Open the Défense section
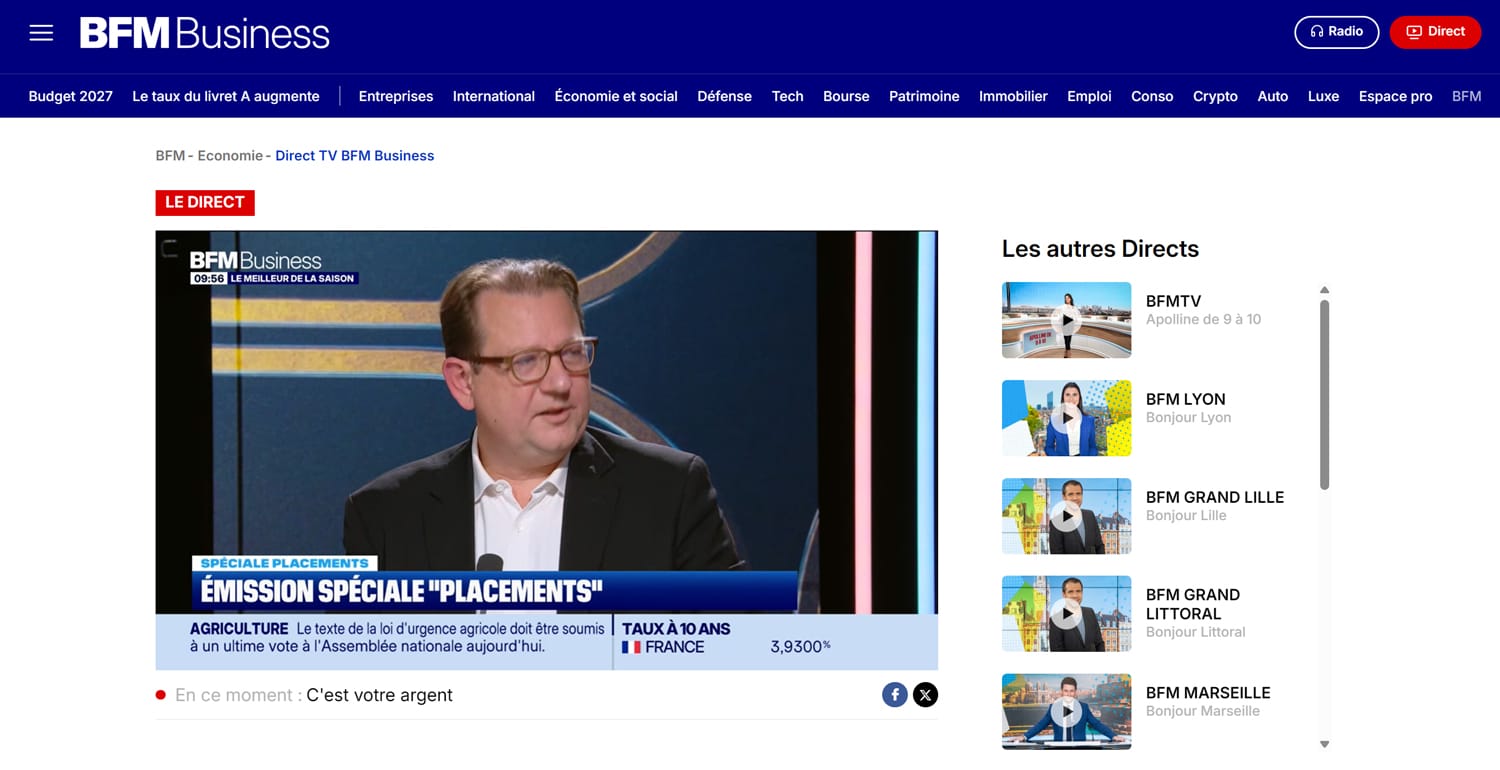Screen dimensions: 1500x770 coord(724,96)
